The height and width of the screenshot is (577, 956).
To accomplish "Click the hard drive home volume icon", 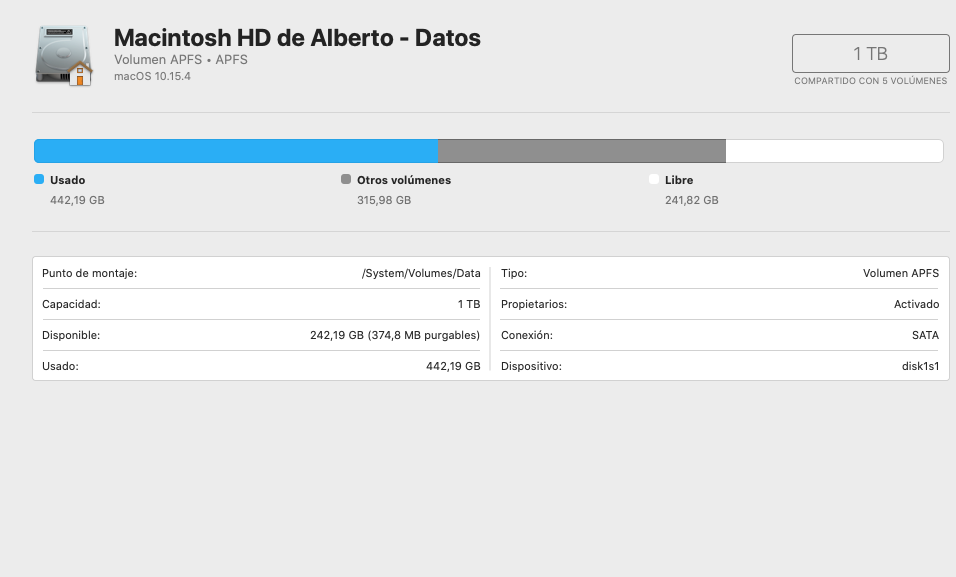I will 64,56.
